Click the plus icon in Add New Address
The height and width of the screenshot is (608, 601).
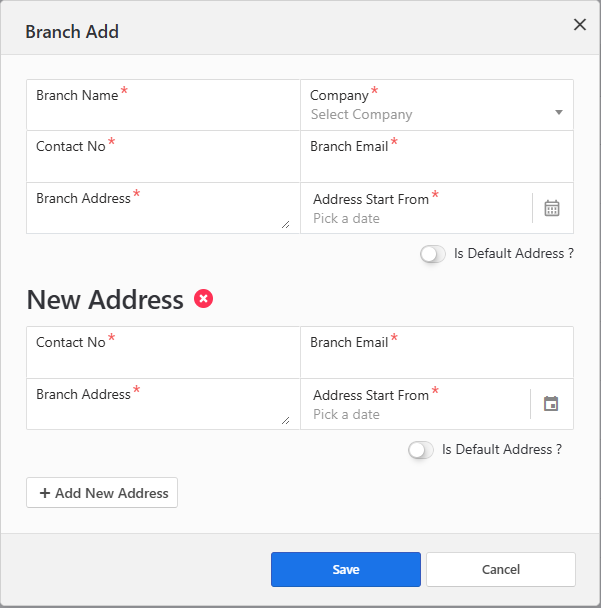tap(44, 493)
